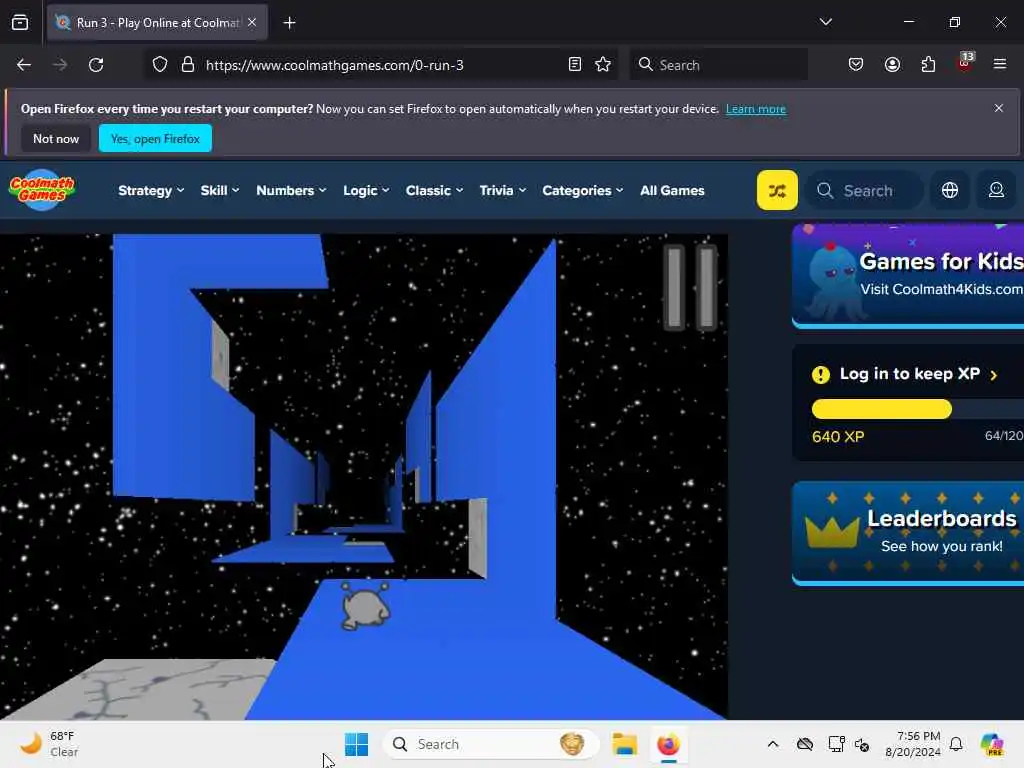Open Firefox account icon
The width and height of the screenshot is (1024, 768).
pos(892,65)
